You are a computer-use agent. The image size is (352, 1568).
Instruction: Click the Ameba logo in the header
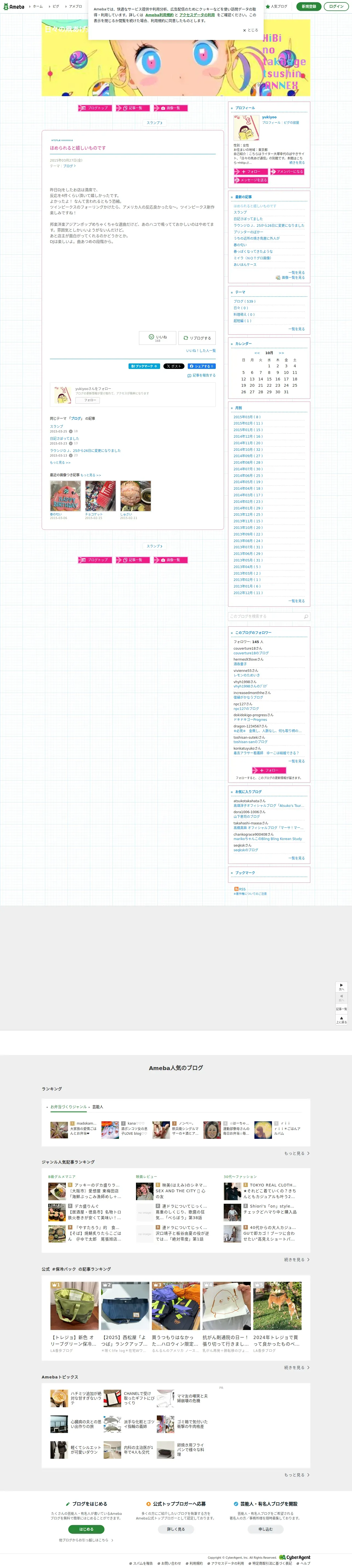(13, 7)
